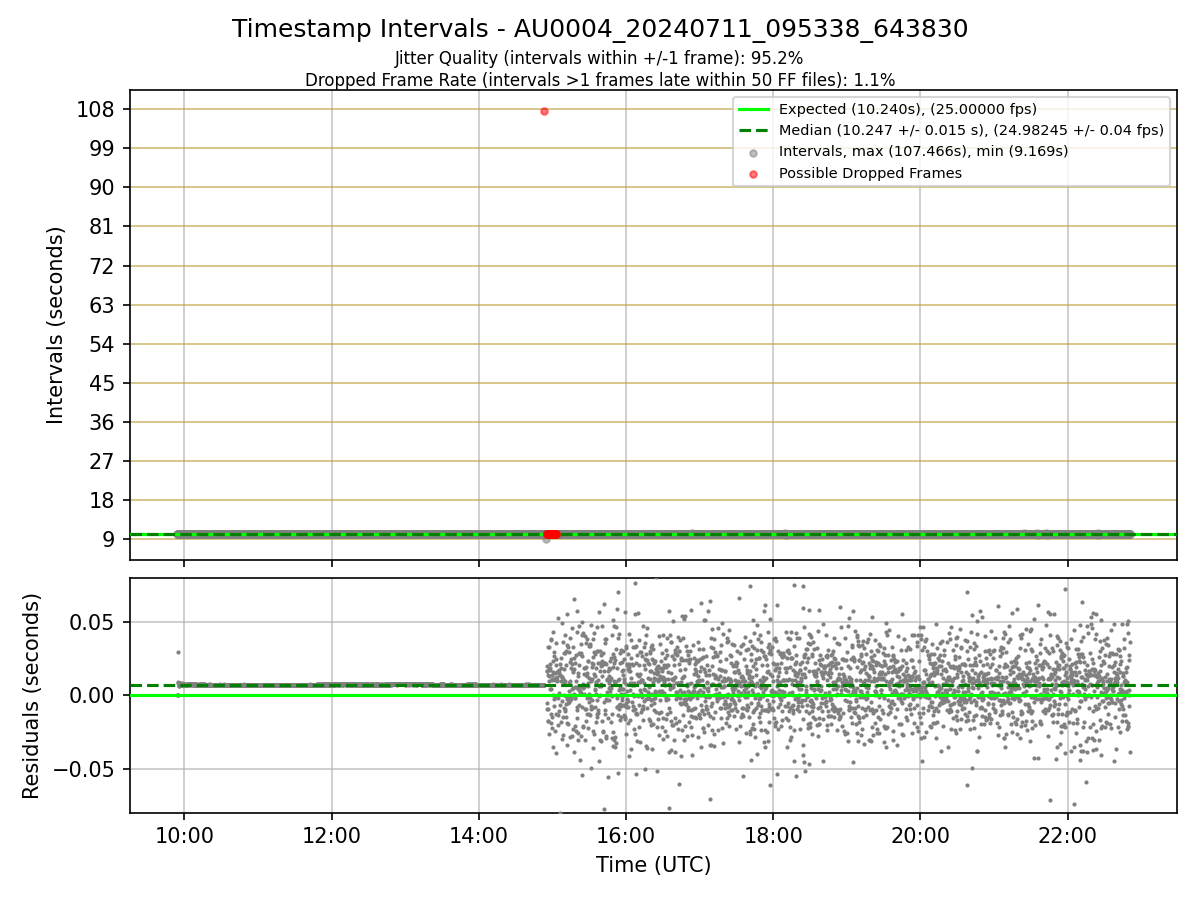Click the red outlier point near 108 seconds
Viewport: 1200px width, 900px height.
point(544,111)
